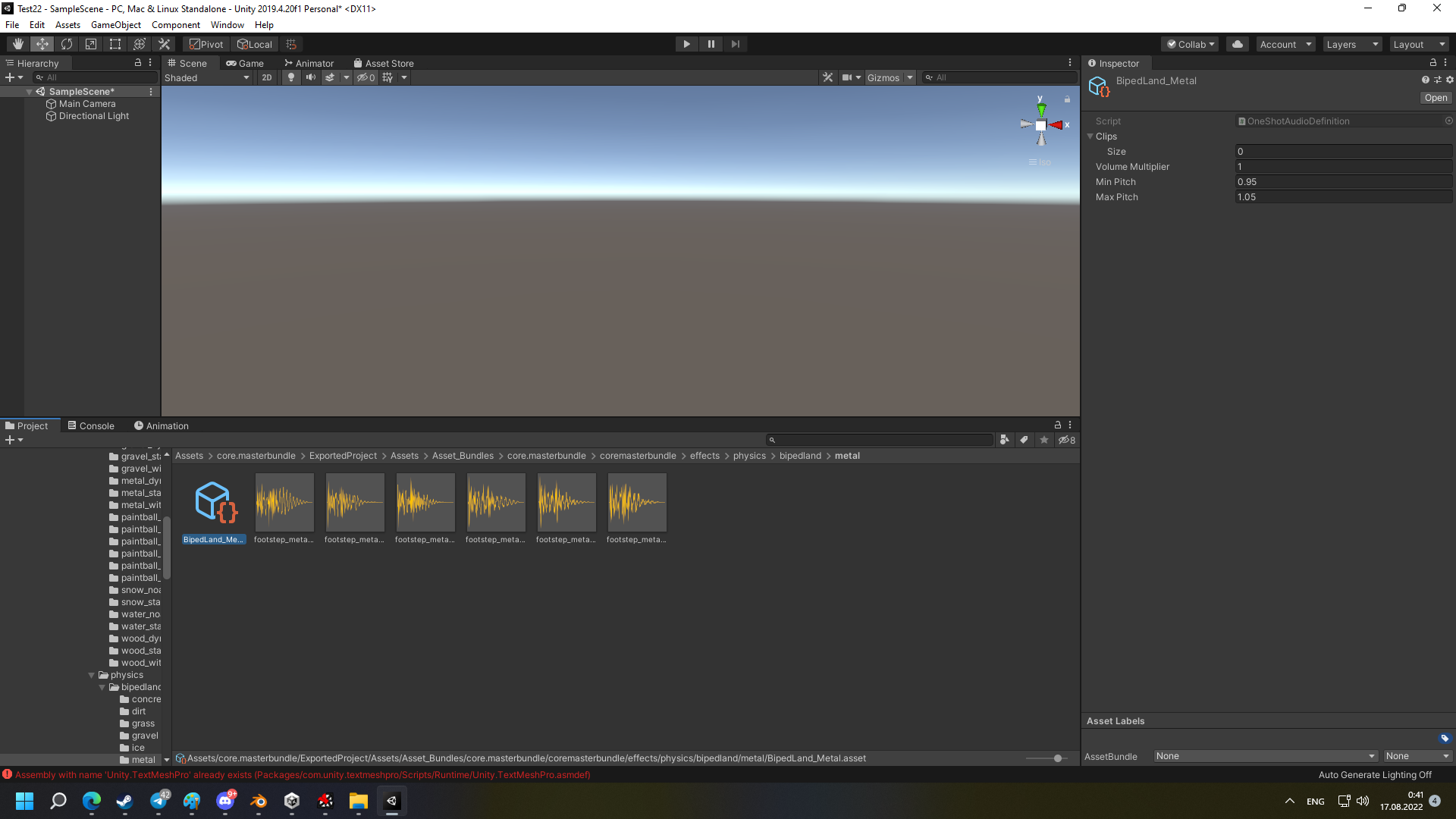Toggle 2D view mode
Image resolution: width=1456 pixels, height=819 pixels.
(267, 77)
